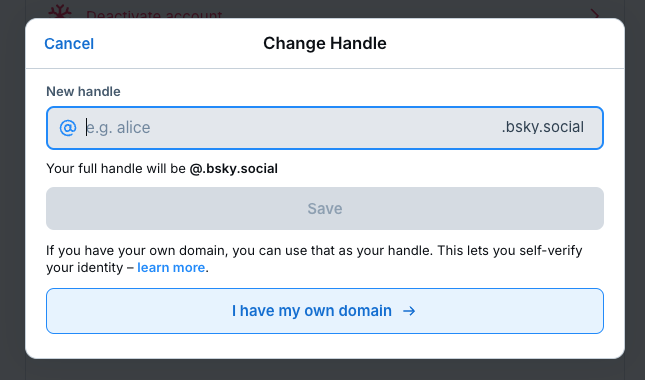Open the learn more link
Image resolution: width=645 pixels, height=380 pixels.
pos(171,268)
